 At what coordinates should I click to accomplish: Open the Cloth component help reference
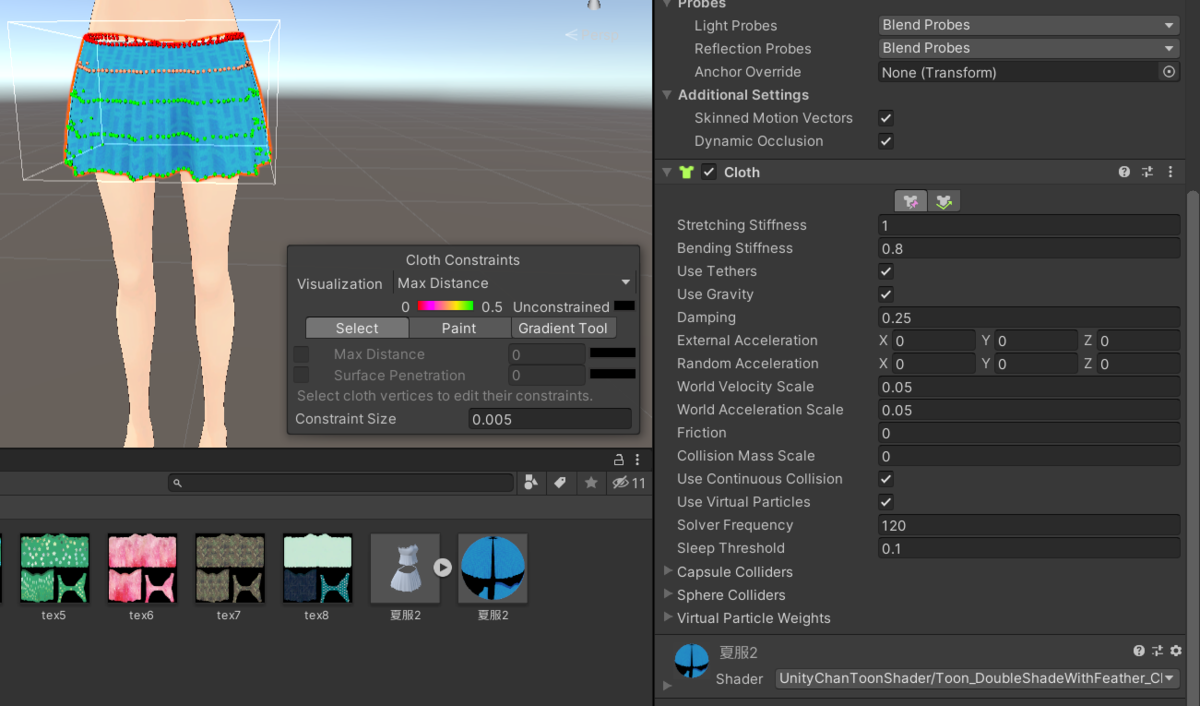[x=1124, y=172]
